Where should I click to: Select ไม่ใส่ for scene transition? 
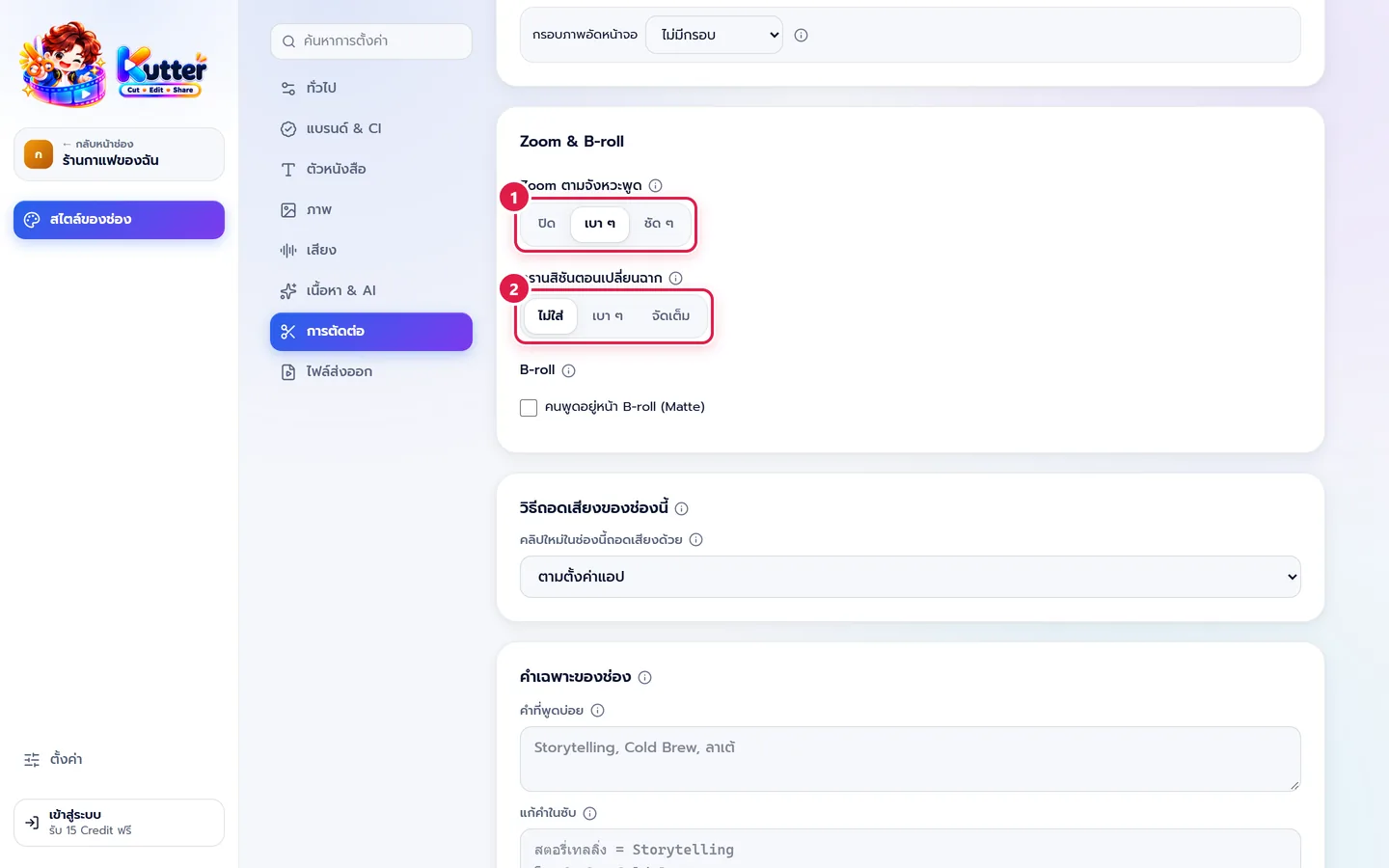click(551, 316)
